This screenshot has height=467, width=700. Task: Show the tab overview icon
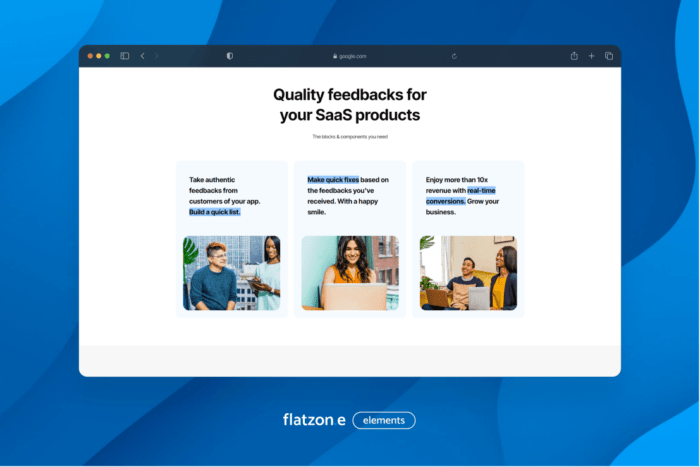click(608, 56)
